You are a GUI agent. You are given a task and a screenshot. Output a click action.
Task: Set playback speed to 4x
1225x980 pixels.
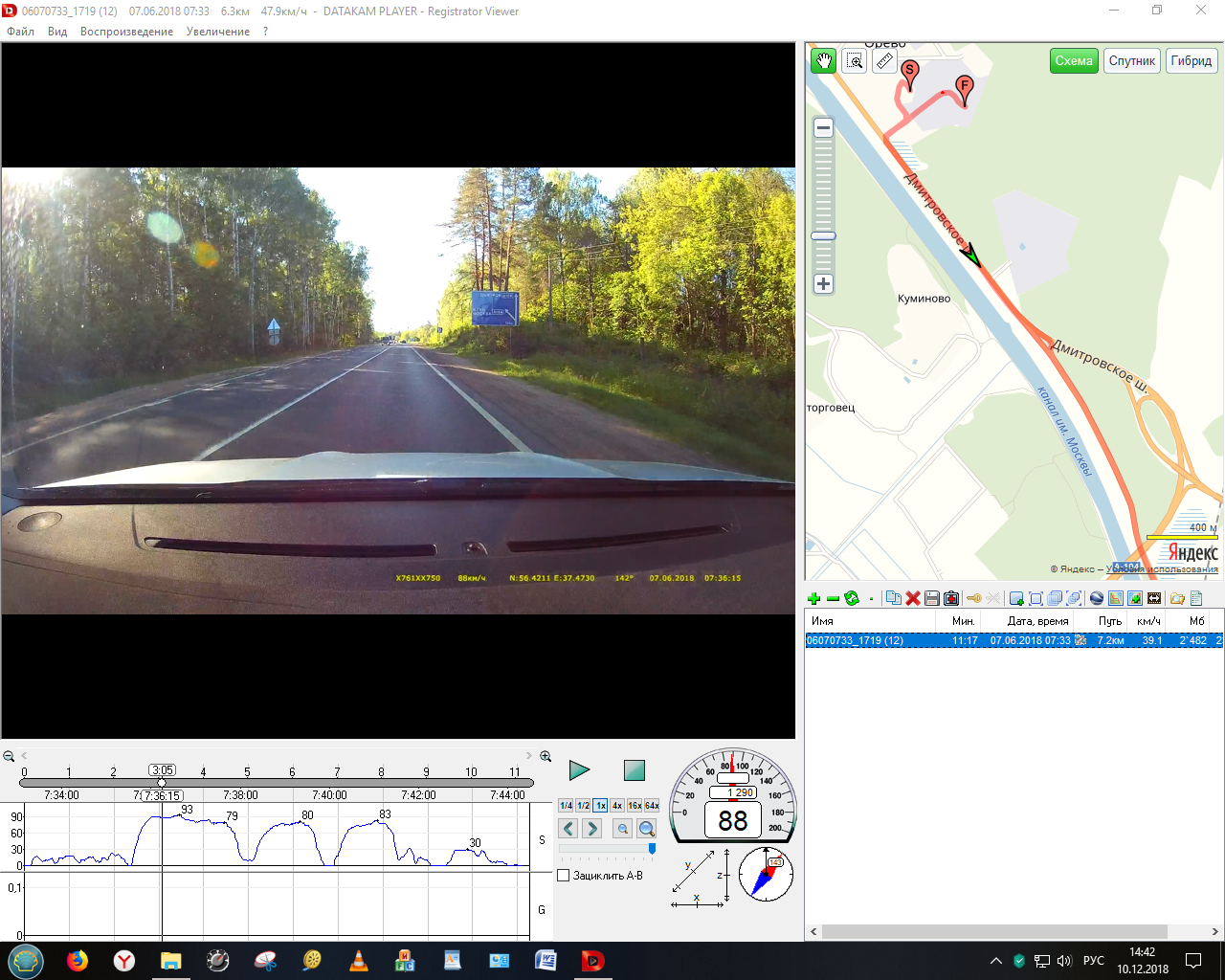(617, 806)
